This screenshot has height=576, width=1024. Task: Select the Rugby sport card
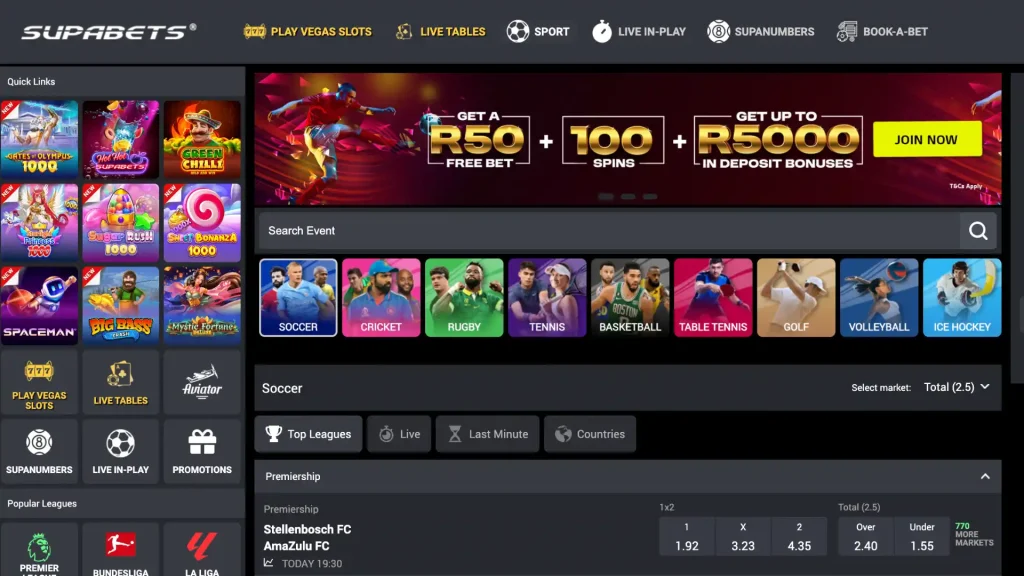pos(464,298)
